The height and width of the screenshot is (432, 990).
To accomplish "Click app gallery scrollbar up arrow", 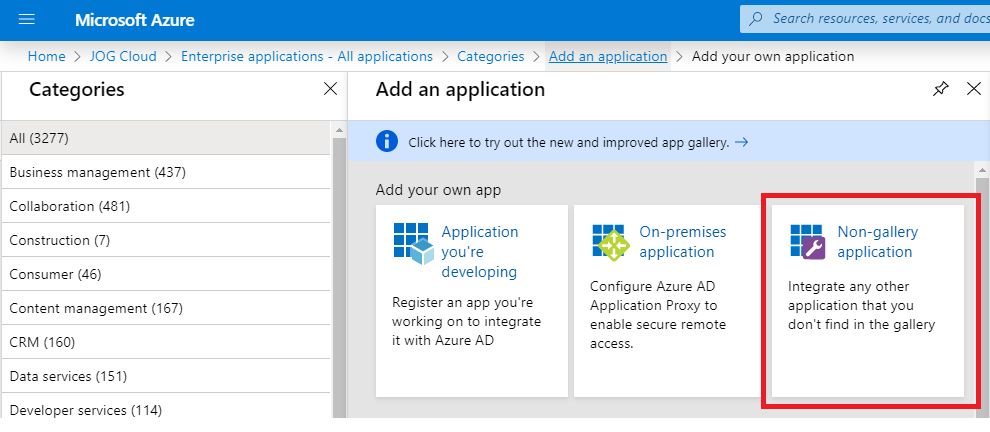I will coord(982,171).
